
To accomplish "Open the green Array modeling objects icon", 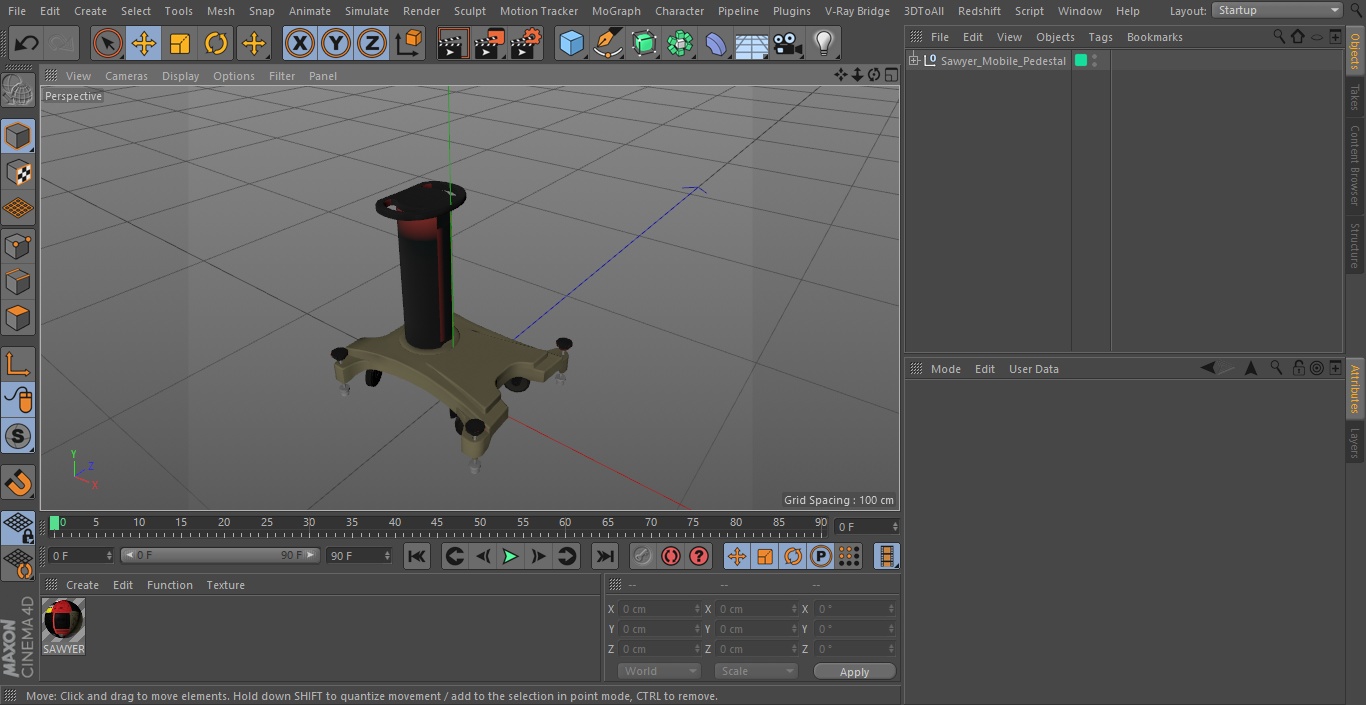I will coord(680,43).
